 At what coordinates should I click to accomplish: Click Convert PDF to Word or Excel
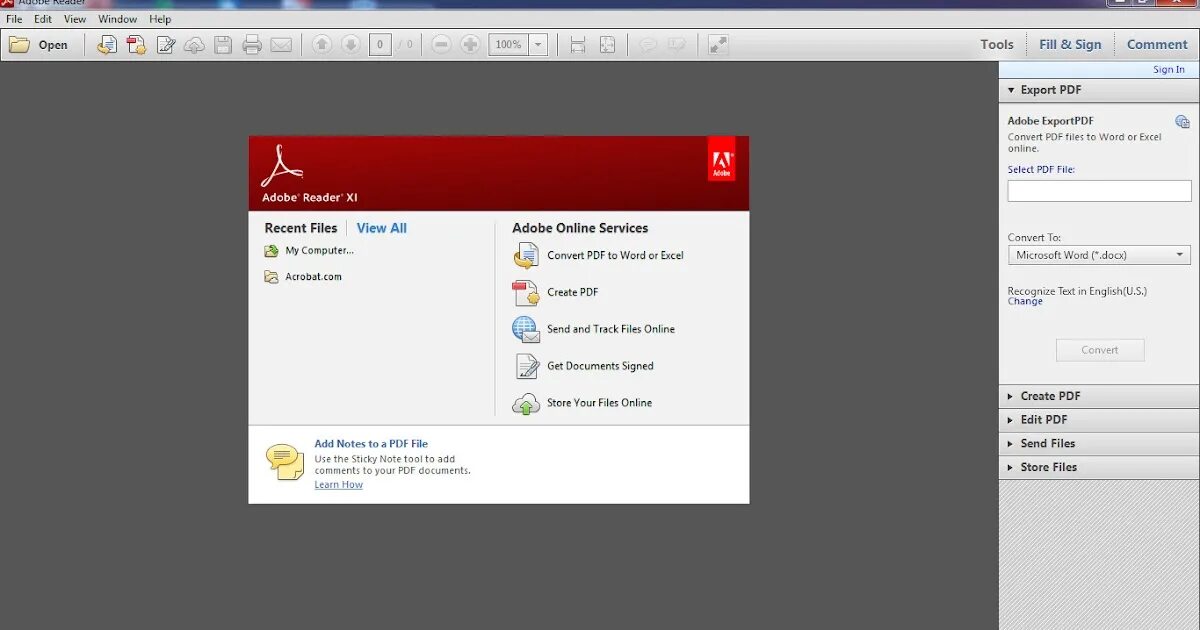tap(615, 256)
